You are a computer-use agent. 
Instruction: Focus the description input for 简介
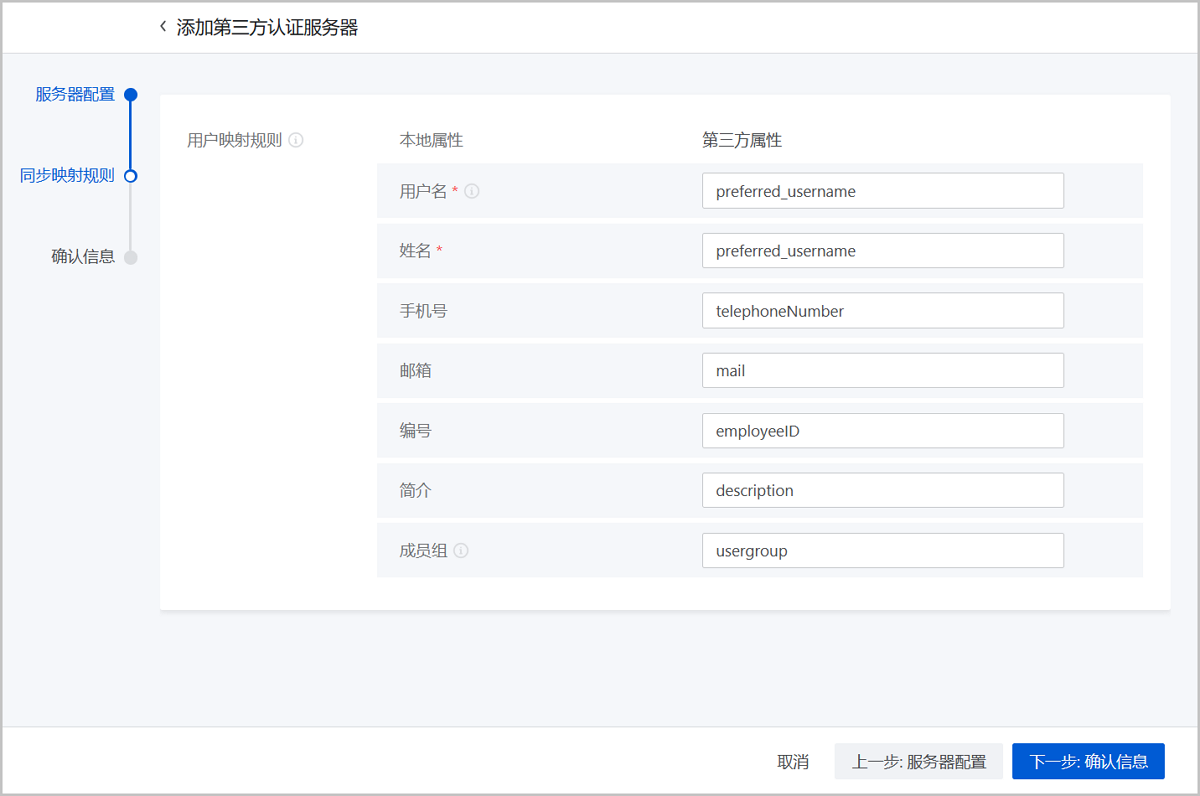(x=883, y=491)
